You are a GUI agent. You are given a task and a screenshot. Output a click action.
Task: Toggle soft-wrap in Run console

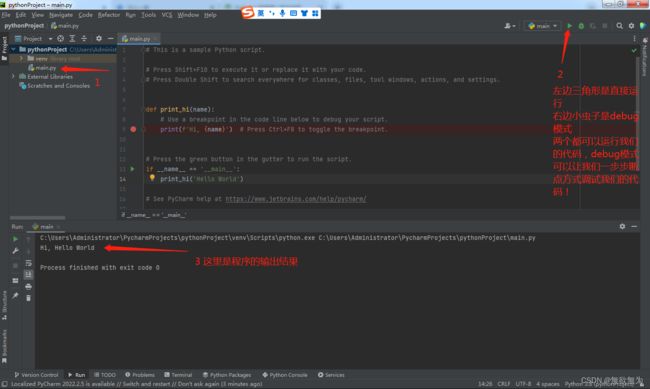click(28, 263)
